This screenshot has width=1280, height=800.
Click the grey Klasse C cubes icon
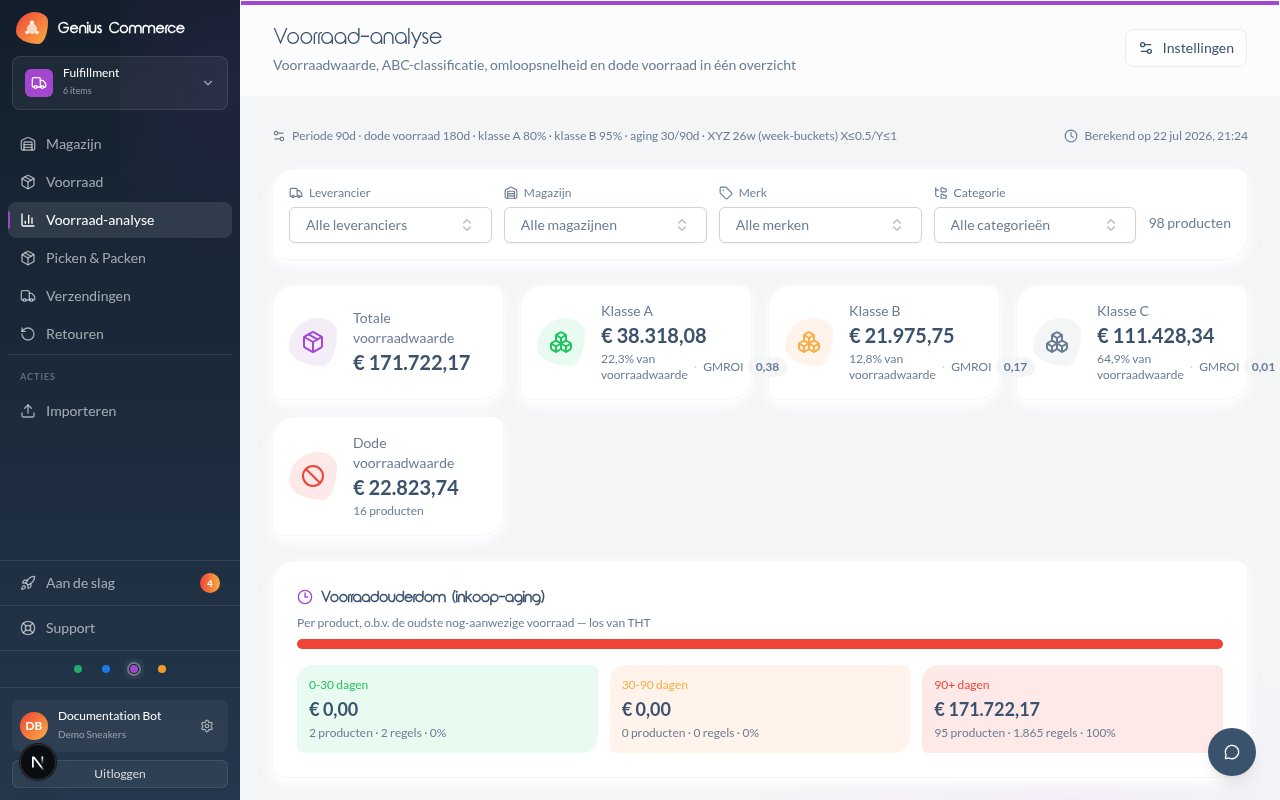(x=1057, y=342)
